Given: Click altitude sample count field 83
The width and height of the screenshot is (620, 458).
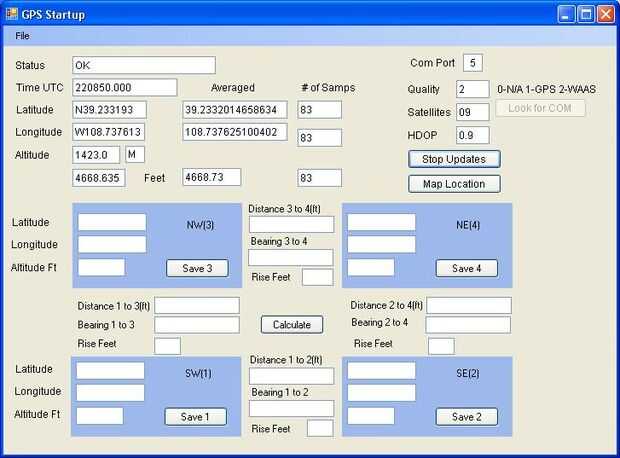Looking at the screenshot, I should (x=319, y=178).
